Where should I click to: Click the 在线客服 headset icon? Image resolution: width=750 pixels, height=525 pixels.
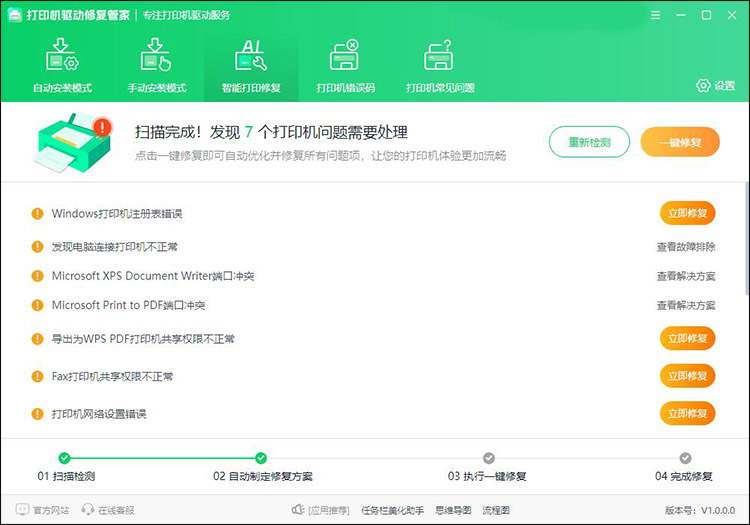pos(88,510)
